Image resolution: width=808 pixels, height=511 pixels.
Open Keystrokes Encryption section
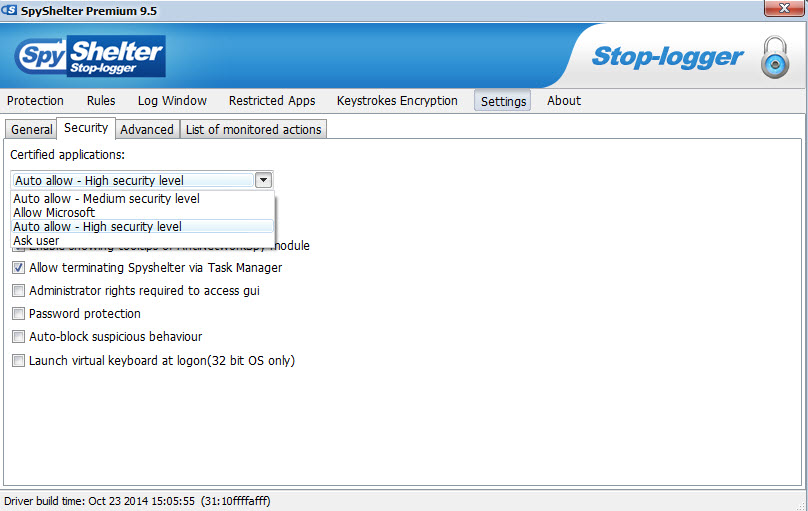coord(397,100)
